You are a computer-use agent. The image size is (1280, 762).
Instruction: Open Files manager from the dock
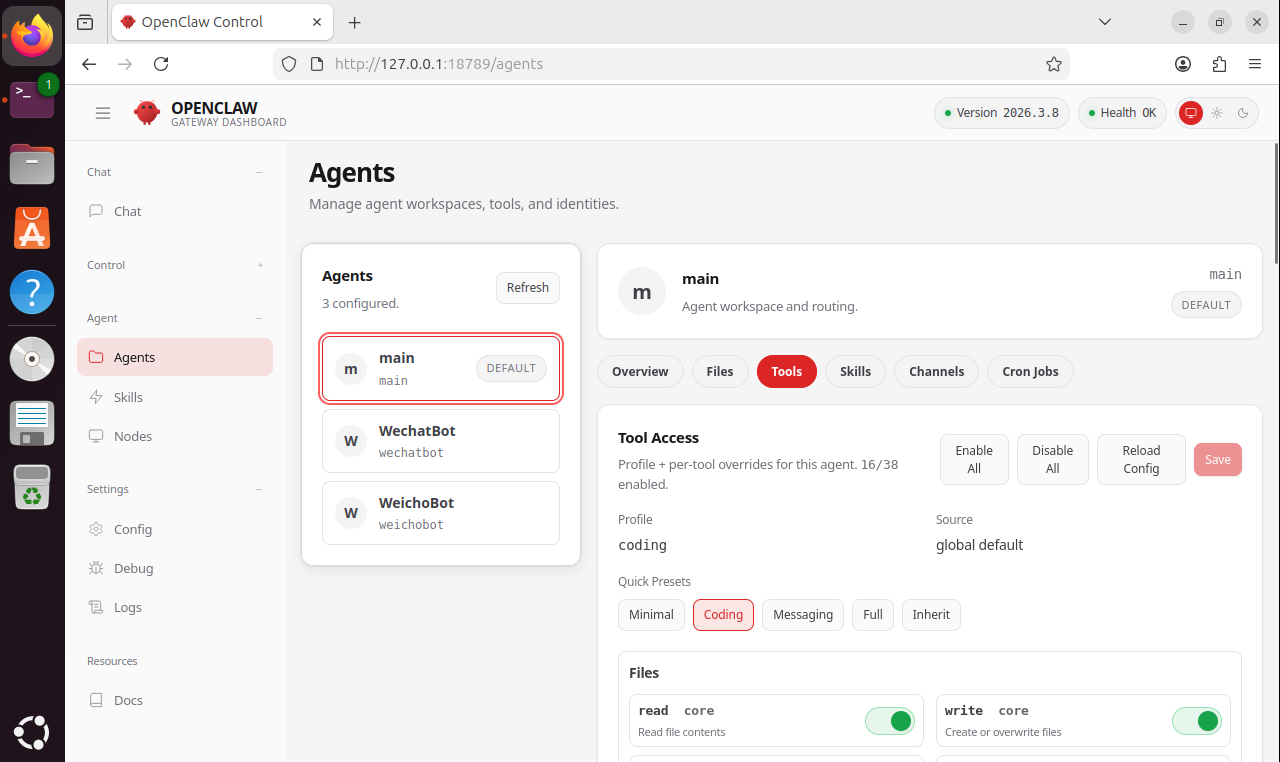[x=32, y=164]
